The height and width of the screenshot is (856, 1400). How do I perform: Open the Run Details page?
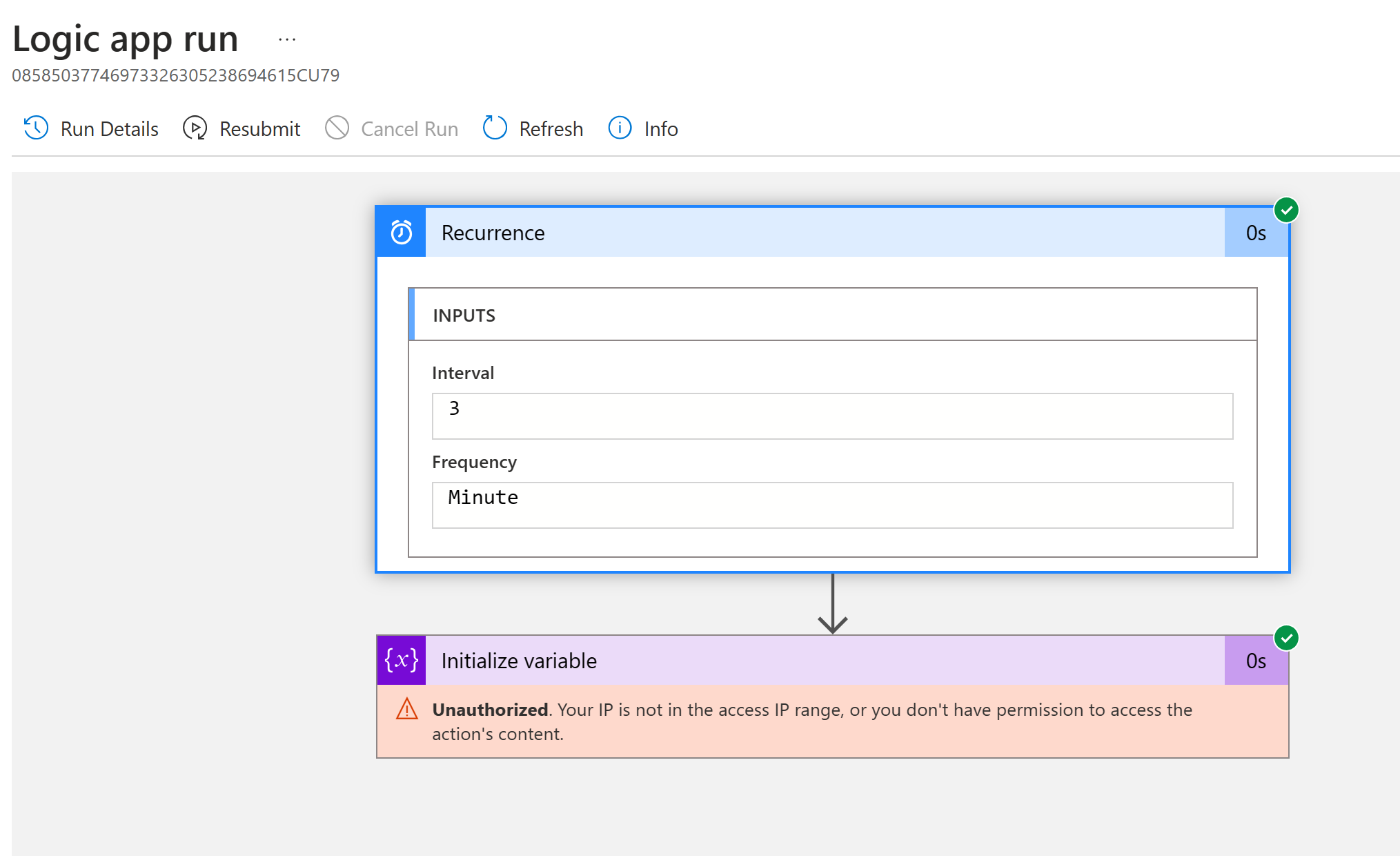[x=109, y=128]
